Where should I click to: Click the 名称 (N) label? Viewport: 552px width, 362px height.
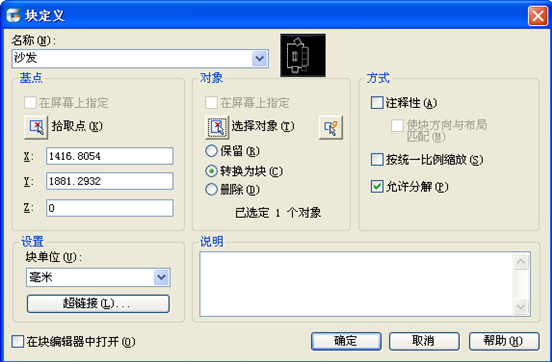click(x=33, y=40)
